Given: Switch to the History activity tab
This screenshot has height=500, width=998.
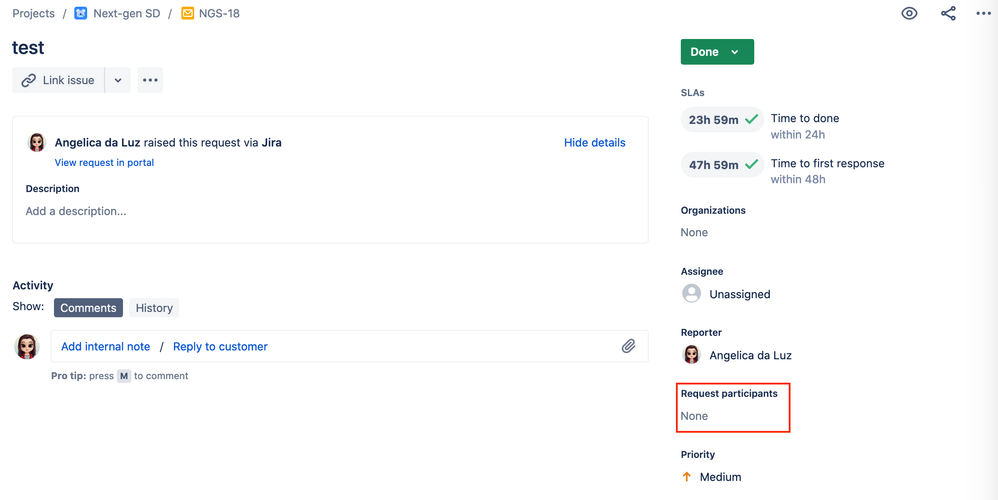Looking at the screenshot, I should point(154,308).
